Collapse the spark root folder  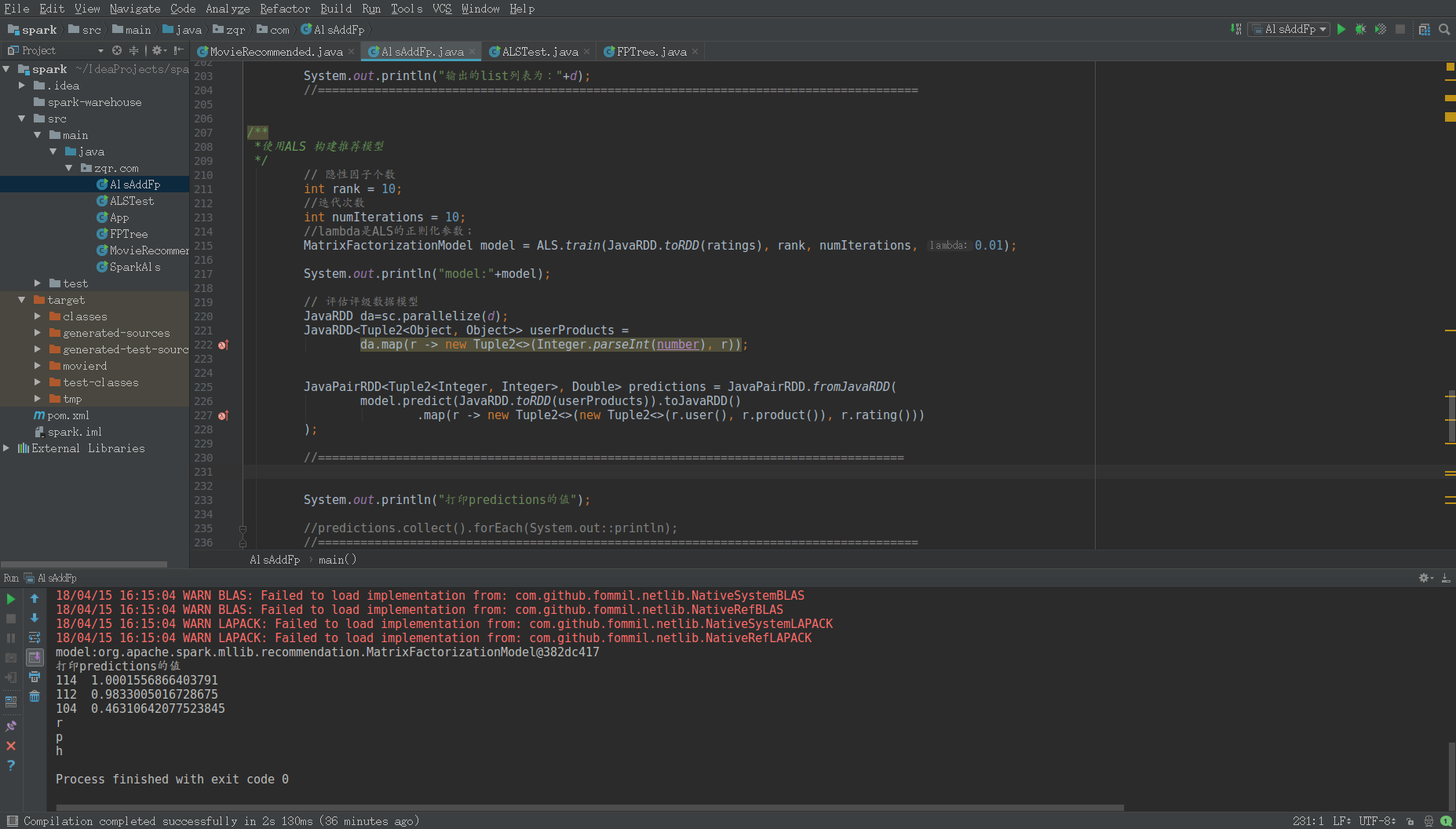pos(7,69)
